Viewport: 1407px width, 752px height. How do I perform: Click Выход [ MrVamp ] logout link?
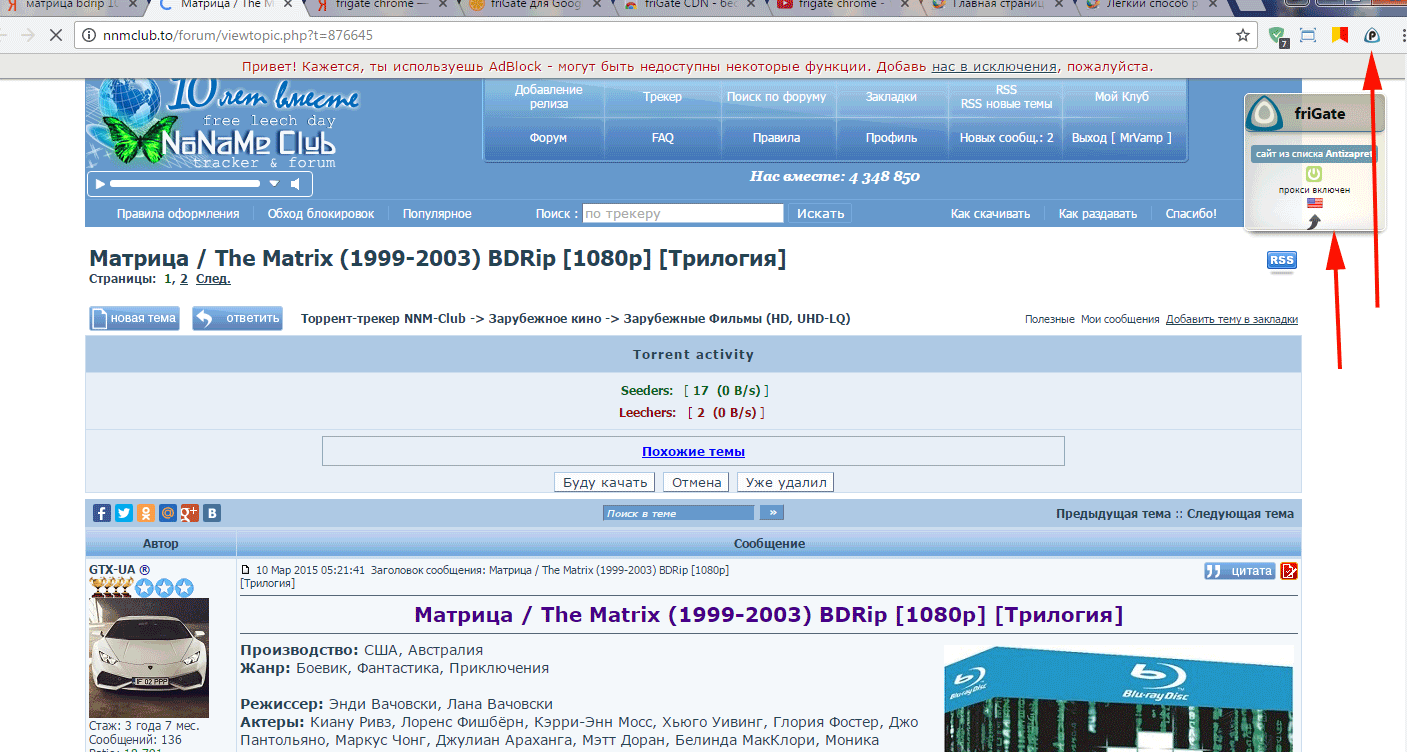1121,138
